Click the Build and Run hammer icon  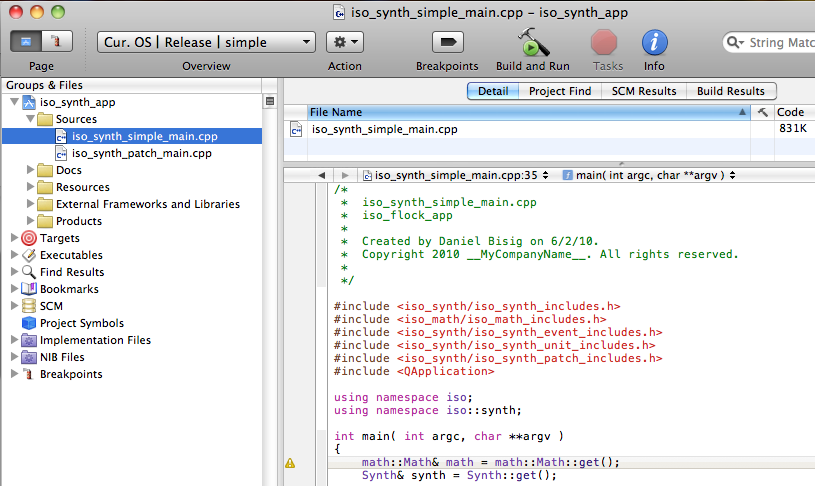click(x=533, y=43)
